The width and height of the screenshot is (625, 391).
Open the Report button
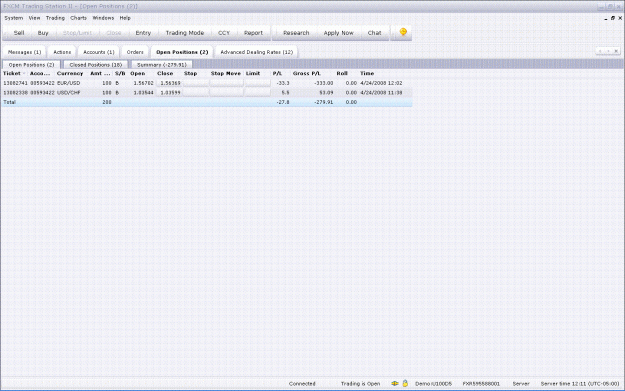coord(254,33)
